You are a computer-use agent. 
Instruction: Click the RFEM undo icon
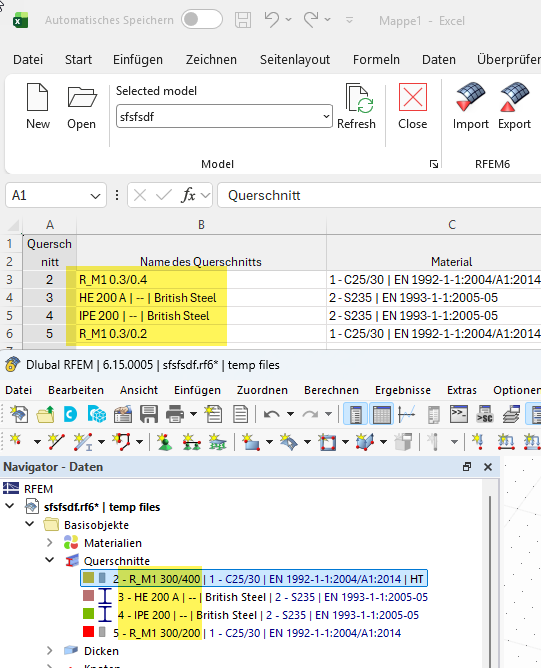[x=272, y=414]
